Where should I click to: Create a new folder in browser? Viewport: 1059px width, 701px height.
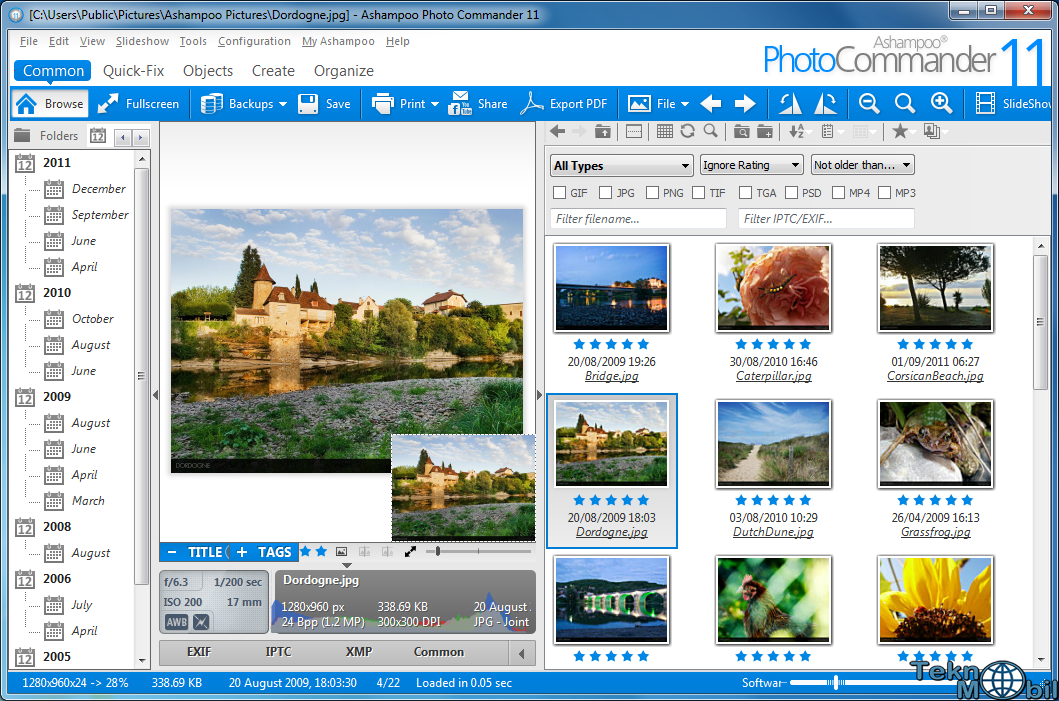click(765, 131)
